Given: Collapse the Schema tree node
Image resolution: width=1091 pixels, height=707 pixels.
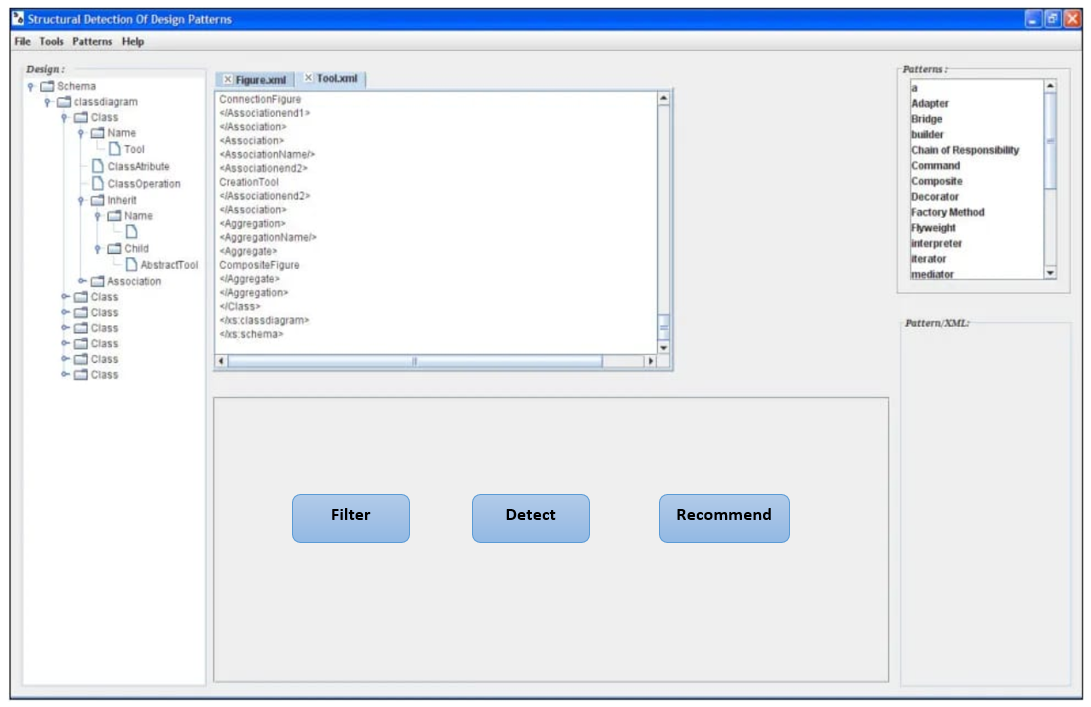Looking at the screenshot, I should pos(29,85).
